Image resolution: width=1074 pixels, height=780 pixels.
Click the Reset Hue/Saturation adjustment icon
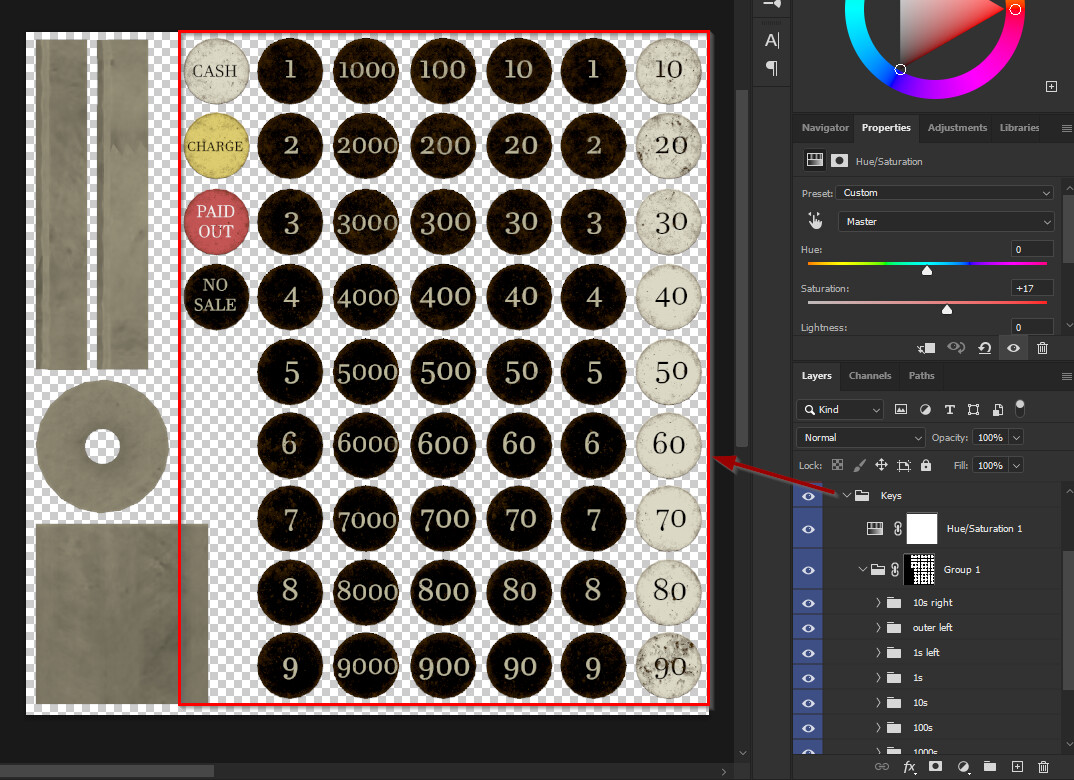tap(984, 348)
